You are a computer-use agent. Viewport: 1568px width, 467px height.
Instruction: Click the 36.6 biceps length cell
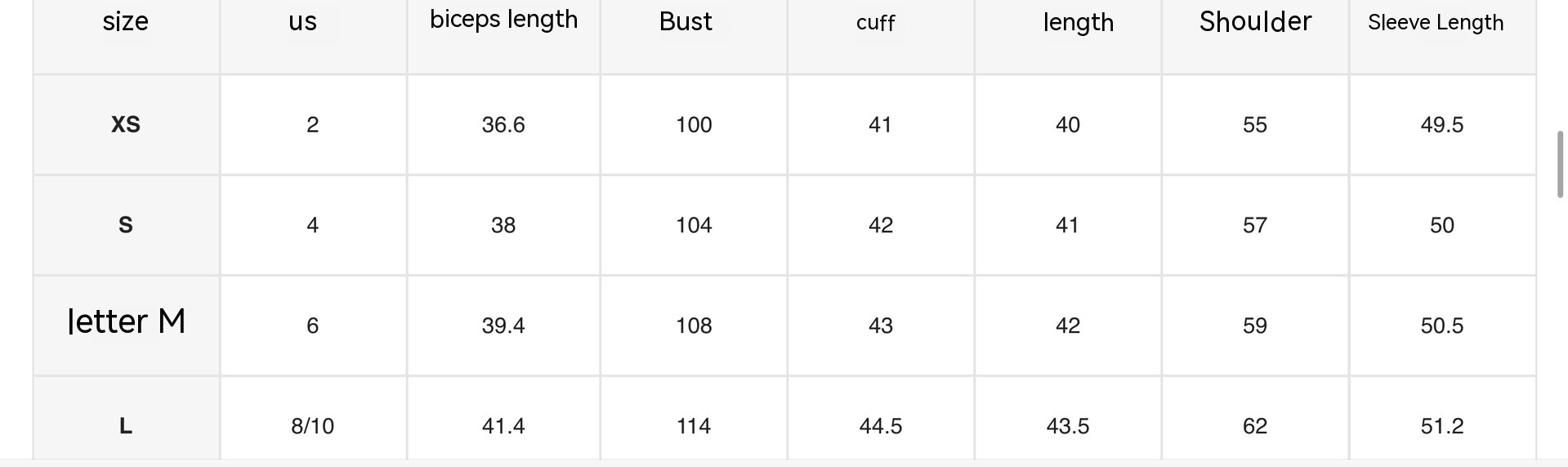[503, 124]
